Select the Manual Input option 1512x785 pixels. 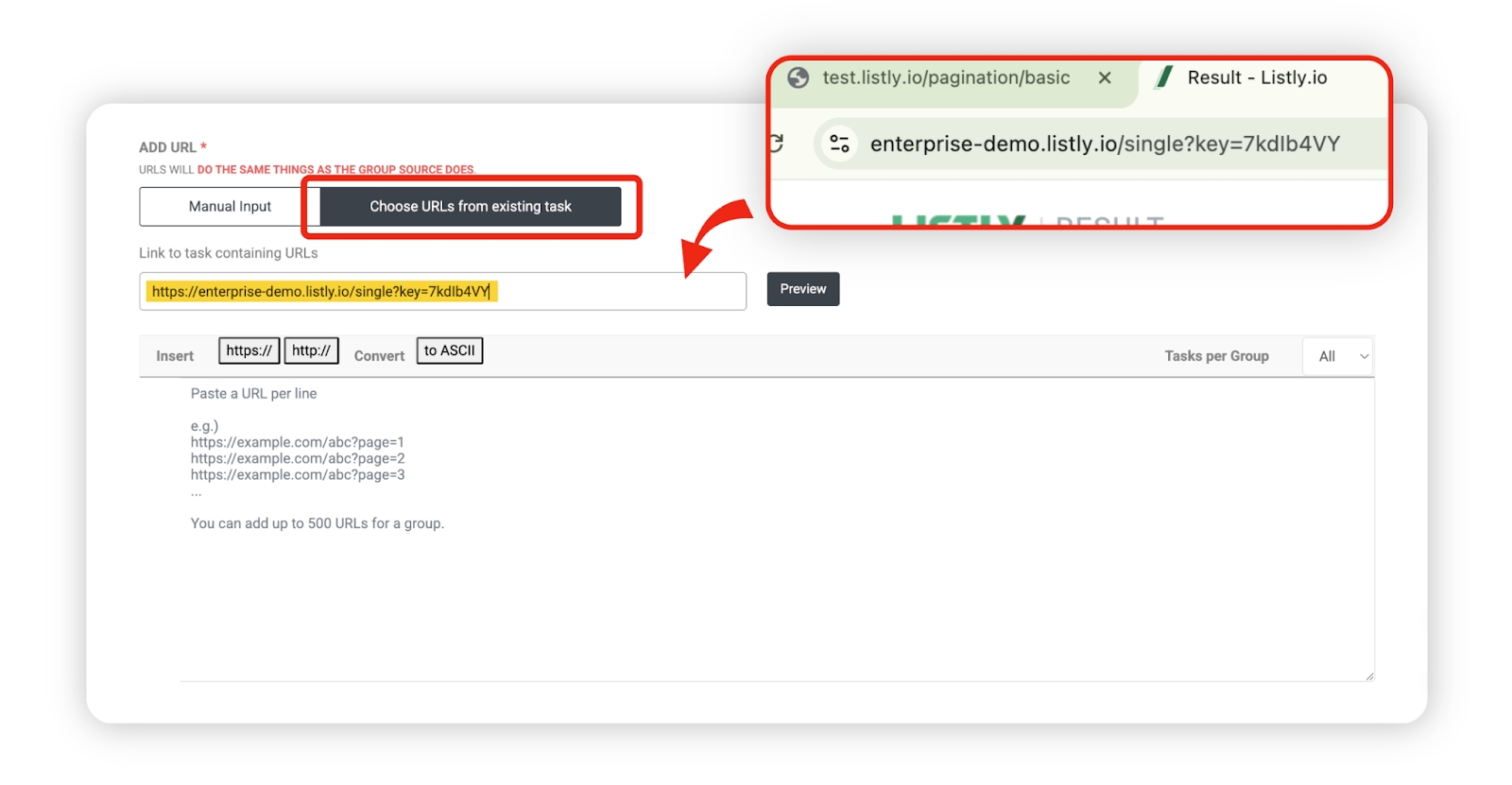click(230, 207)
